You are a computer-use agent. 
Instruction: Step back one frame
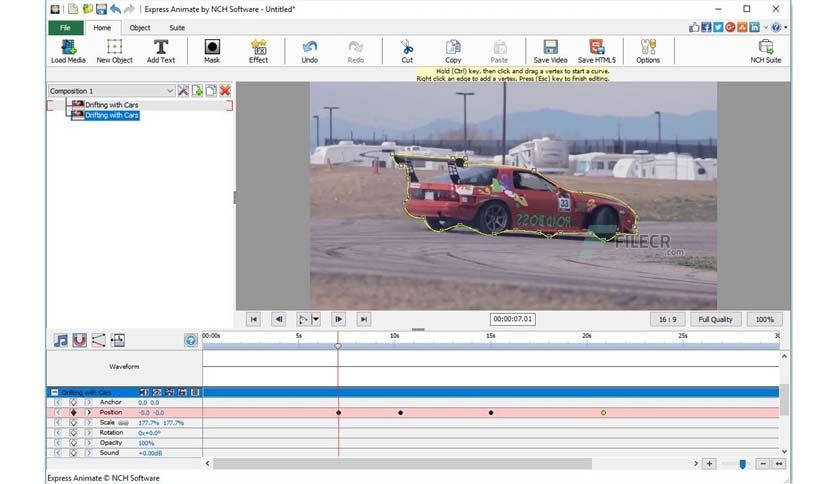278,319
